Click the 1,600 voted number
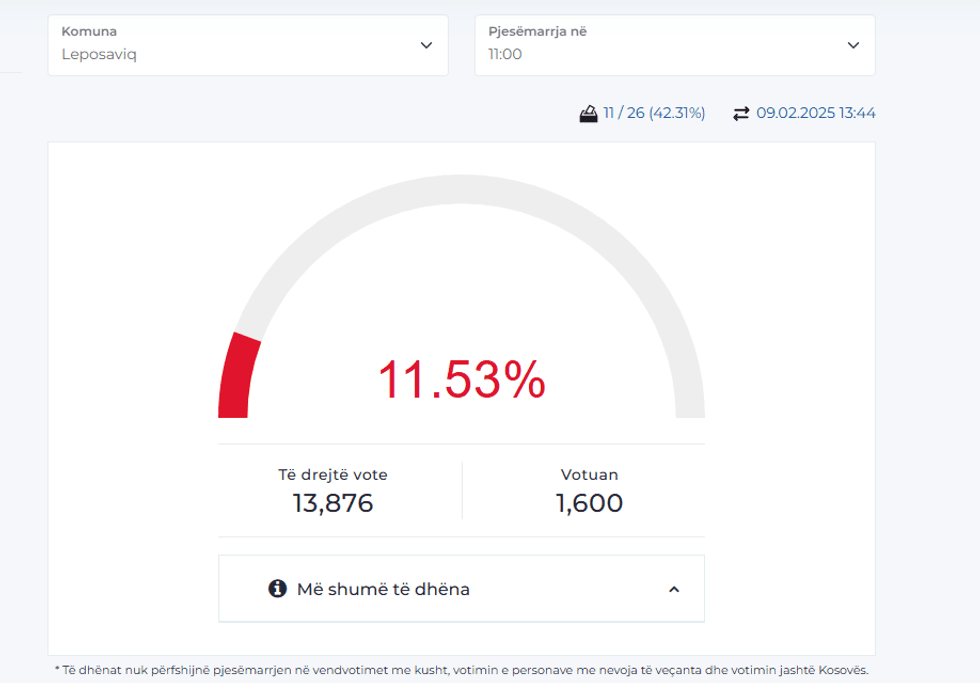The height and width of the screenshot is (683, 980). (x=589, y=503)
